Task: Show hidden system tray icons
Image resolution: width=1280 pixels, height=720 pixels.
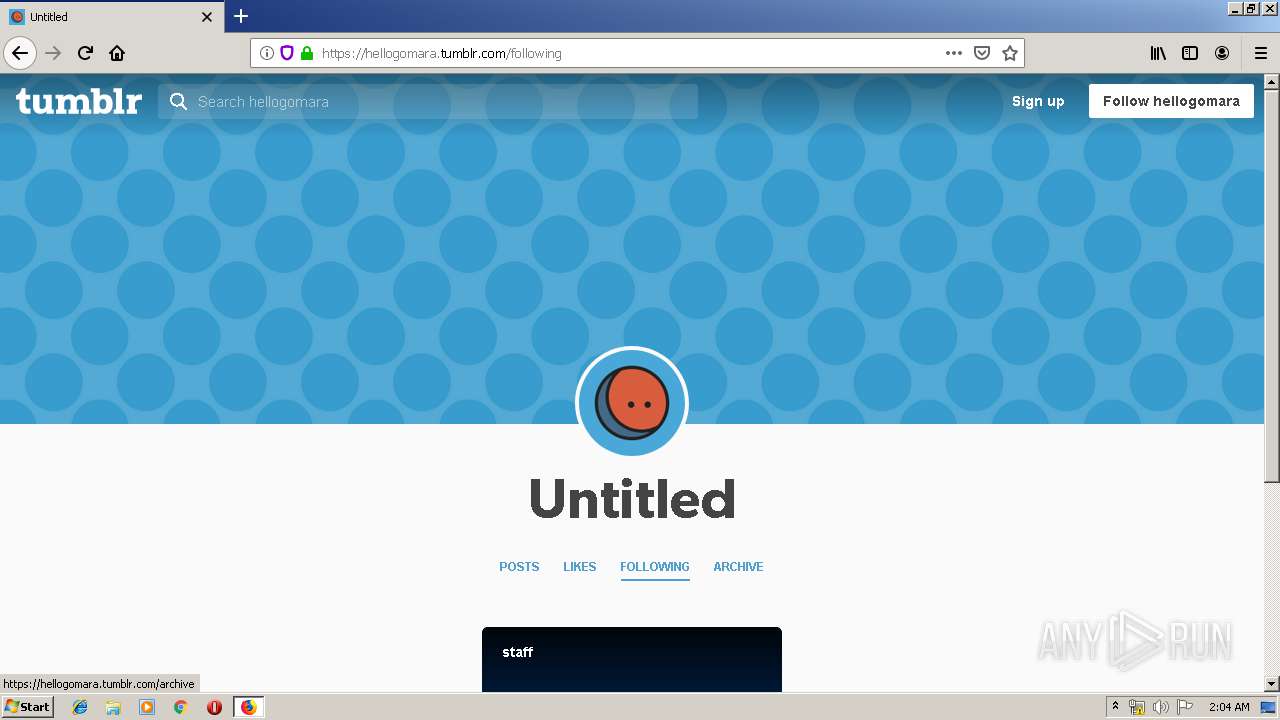Action: pyautogui.click(x=1116, y=706)
